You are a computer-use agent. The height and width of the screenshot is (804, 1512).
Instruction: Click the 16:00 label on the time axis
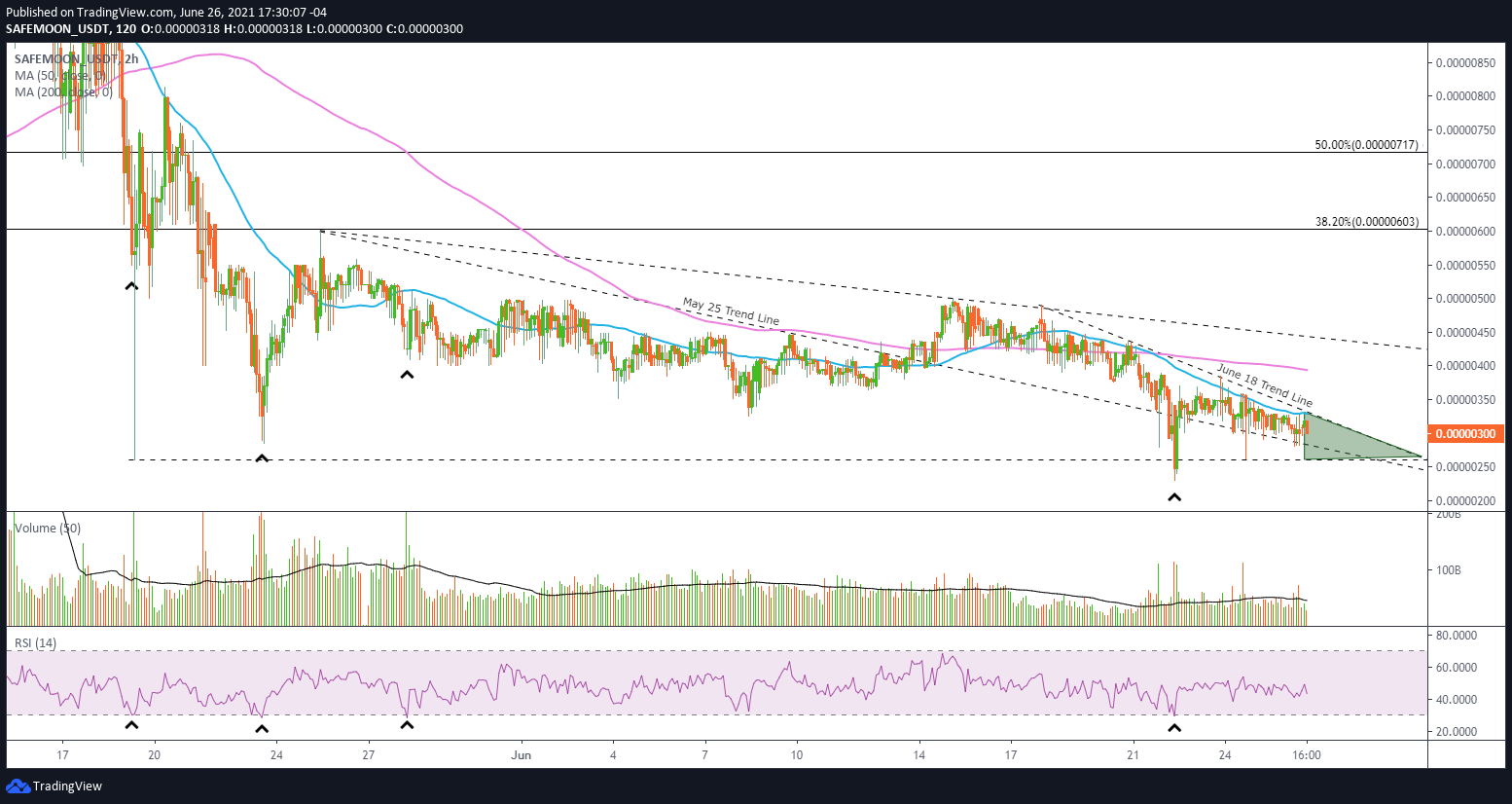(x=1307, y=755)
